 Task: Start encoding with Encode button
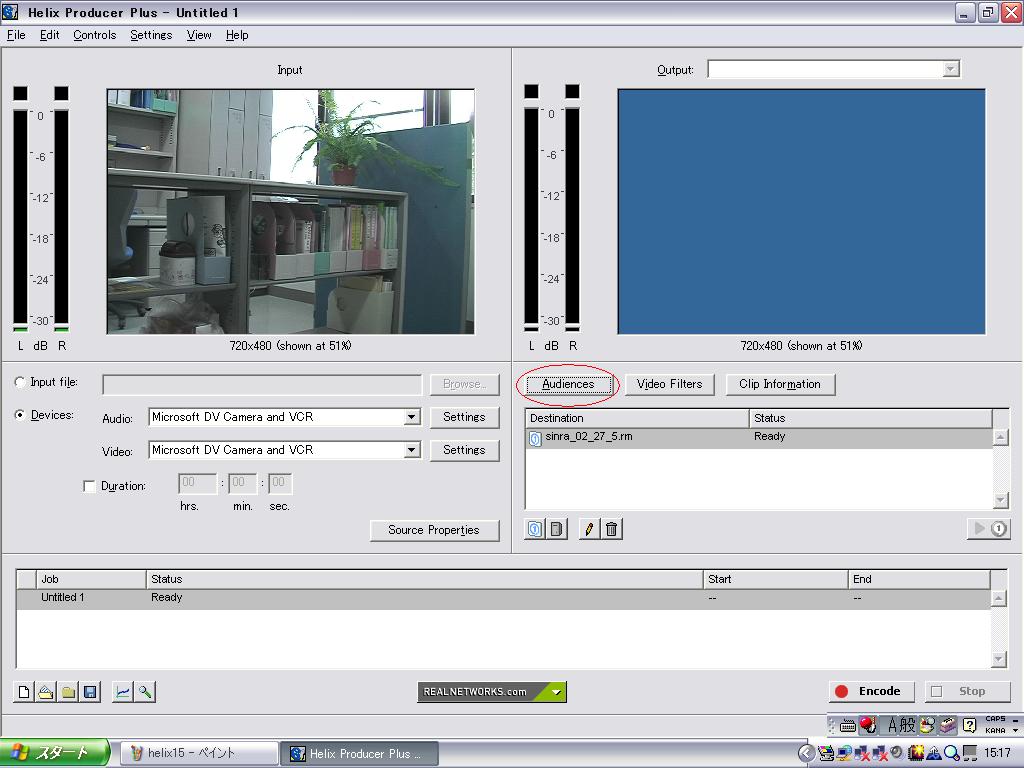[871, 692]
